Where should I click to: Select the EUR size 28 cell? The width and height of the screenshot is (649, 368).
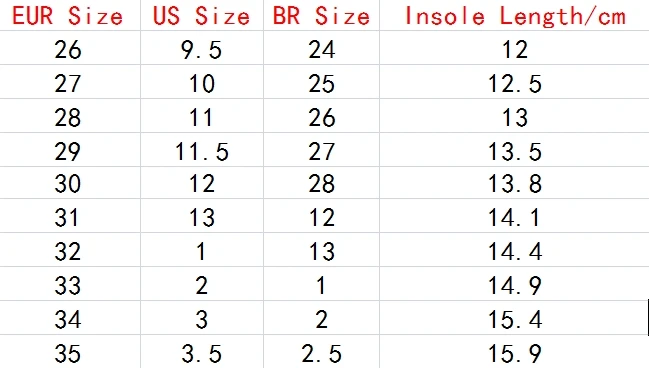coord(70,116)
